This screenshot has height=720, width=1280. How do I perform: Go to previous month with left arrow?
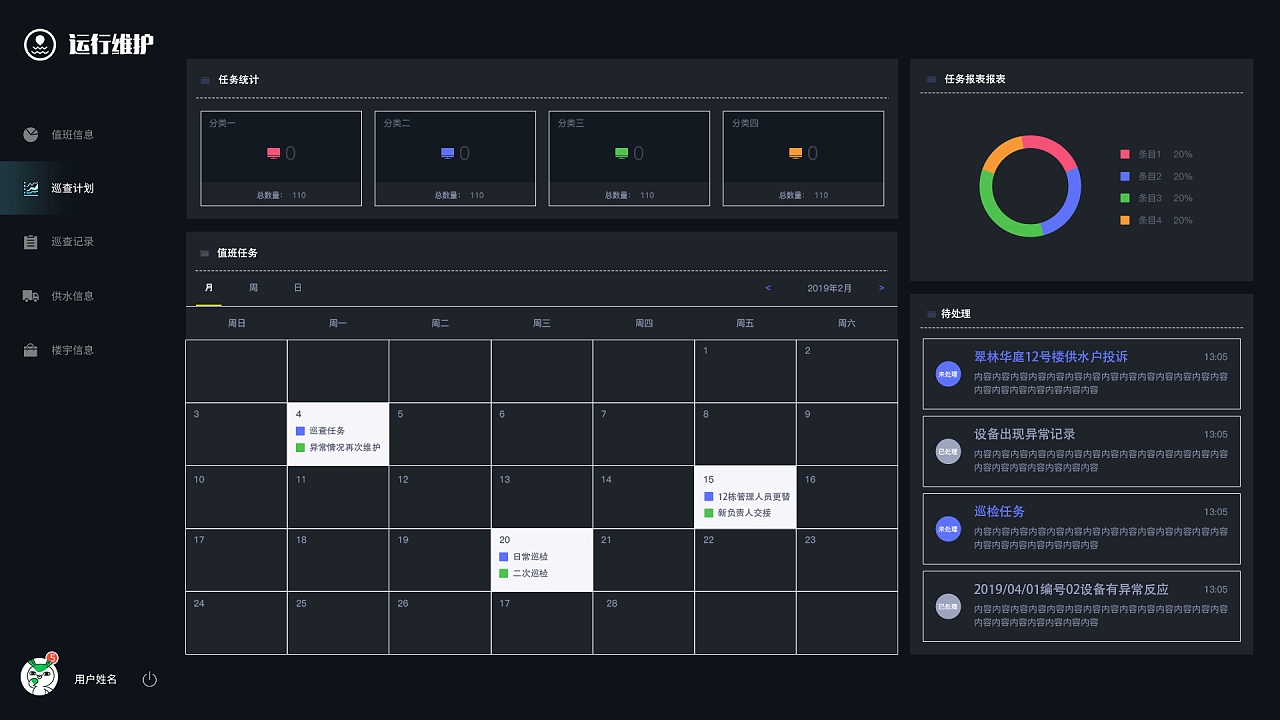768,288
